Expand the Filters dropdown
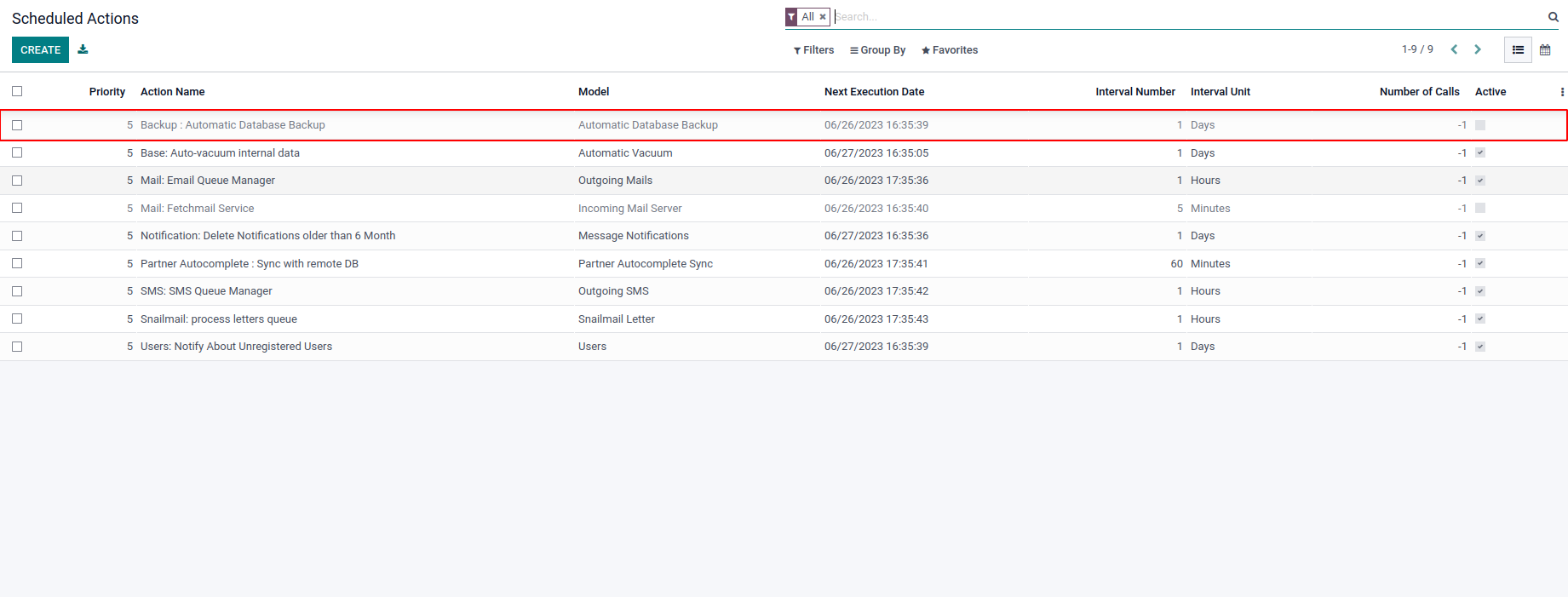This screenshot has height=597, width=1568. (x=813, y=50)
